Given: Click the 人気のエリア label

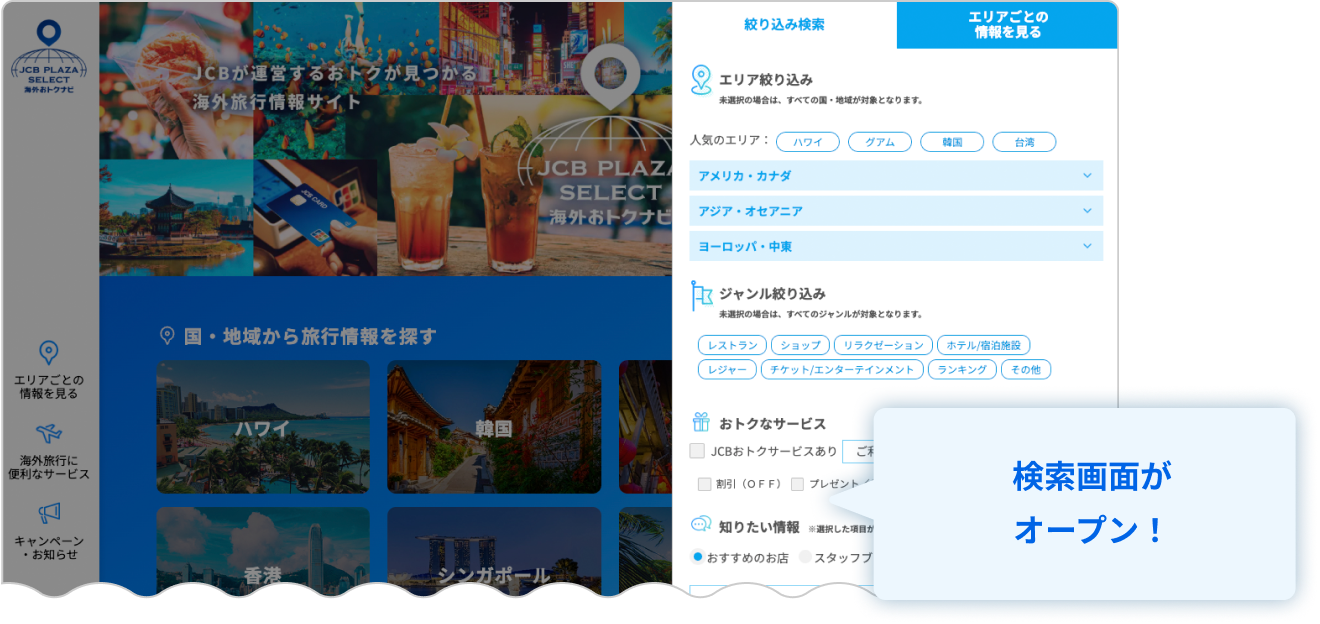Looking at the screenshot, I should tap(730, 141).
